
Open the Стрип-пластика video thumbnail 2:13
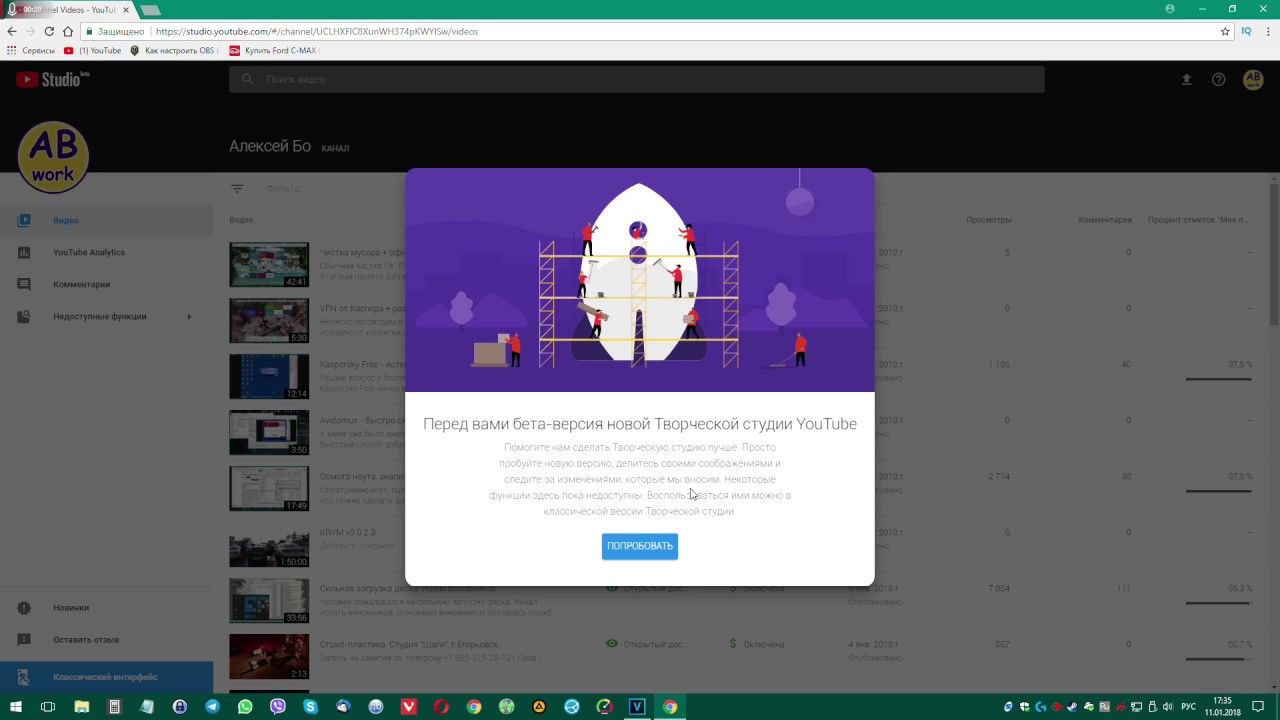tap(269, 657)
